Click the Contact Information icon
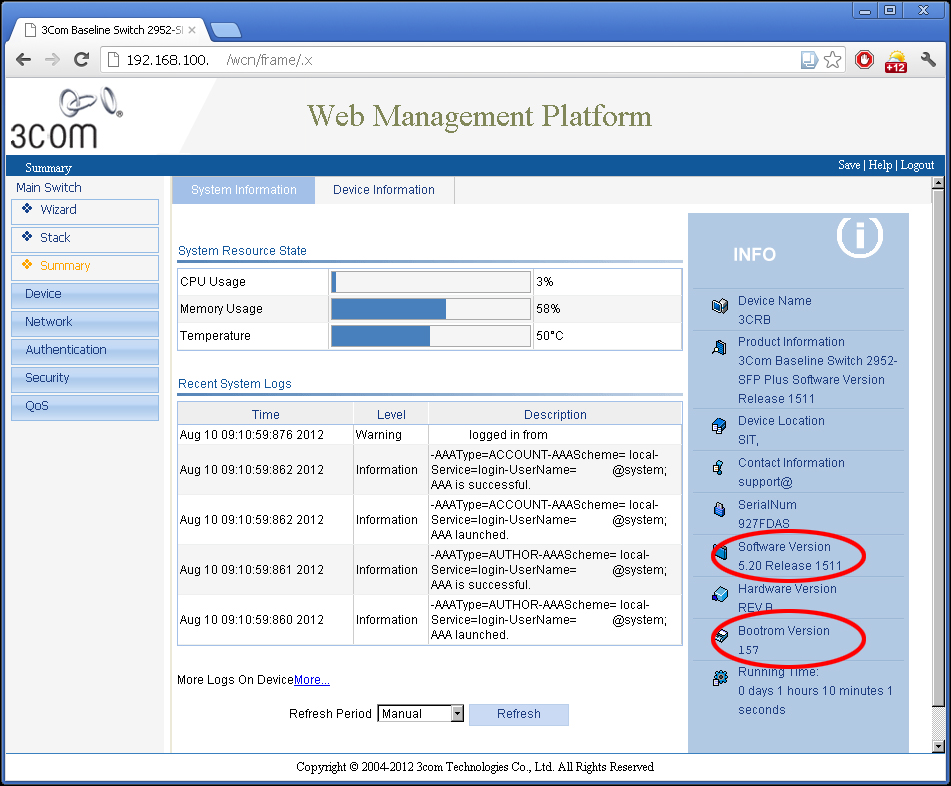This screenshot has width=951, height=786. click(x=719, y=468)
